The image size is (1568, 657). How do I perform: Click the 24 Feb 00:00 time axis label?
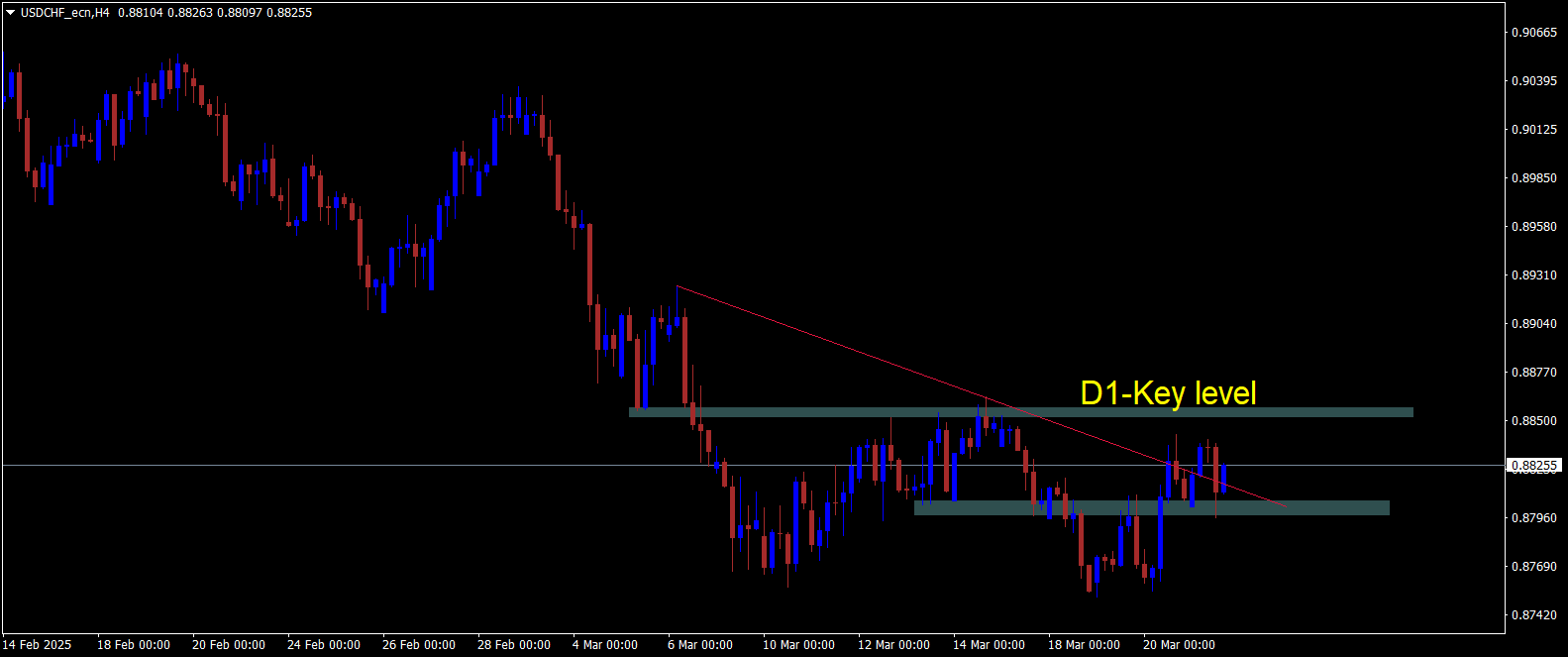[324, 645]
